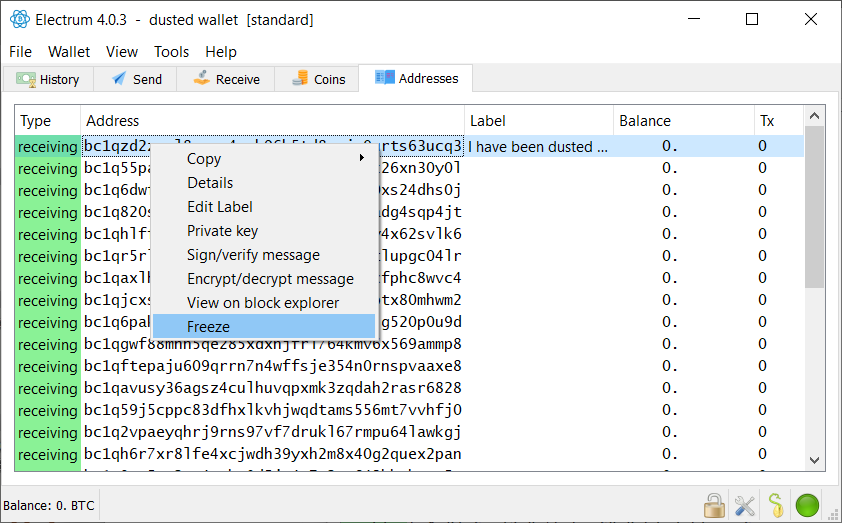Select address bc1qh6r7xr8lfe4xcjwdh39yxh2m8x40g2quex2pan
The width and height of the screenshot is (842, 523).
(x=272, y=454)
